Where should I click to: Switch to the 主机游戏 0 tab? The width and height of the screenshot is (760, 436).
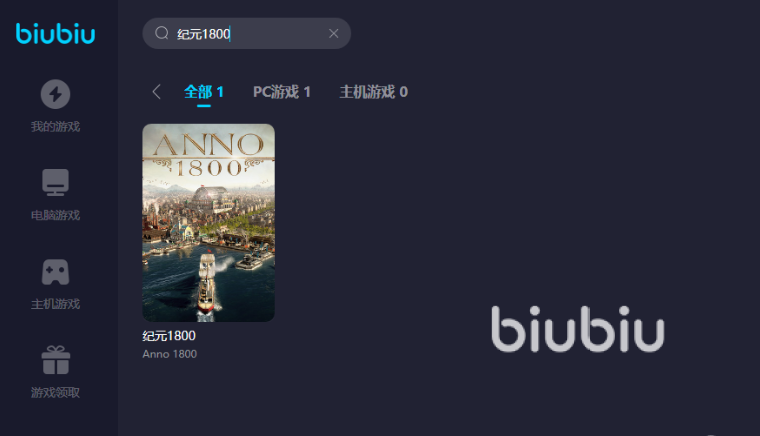point(374,92)
